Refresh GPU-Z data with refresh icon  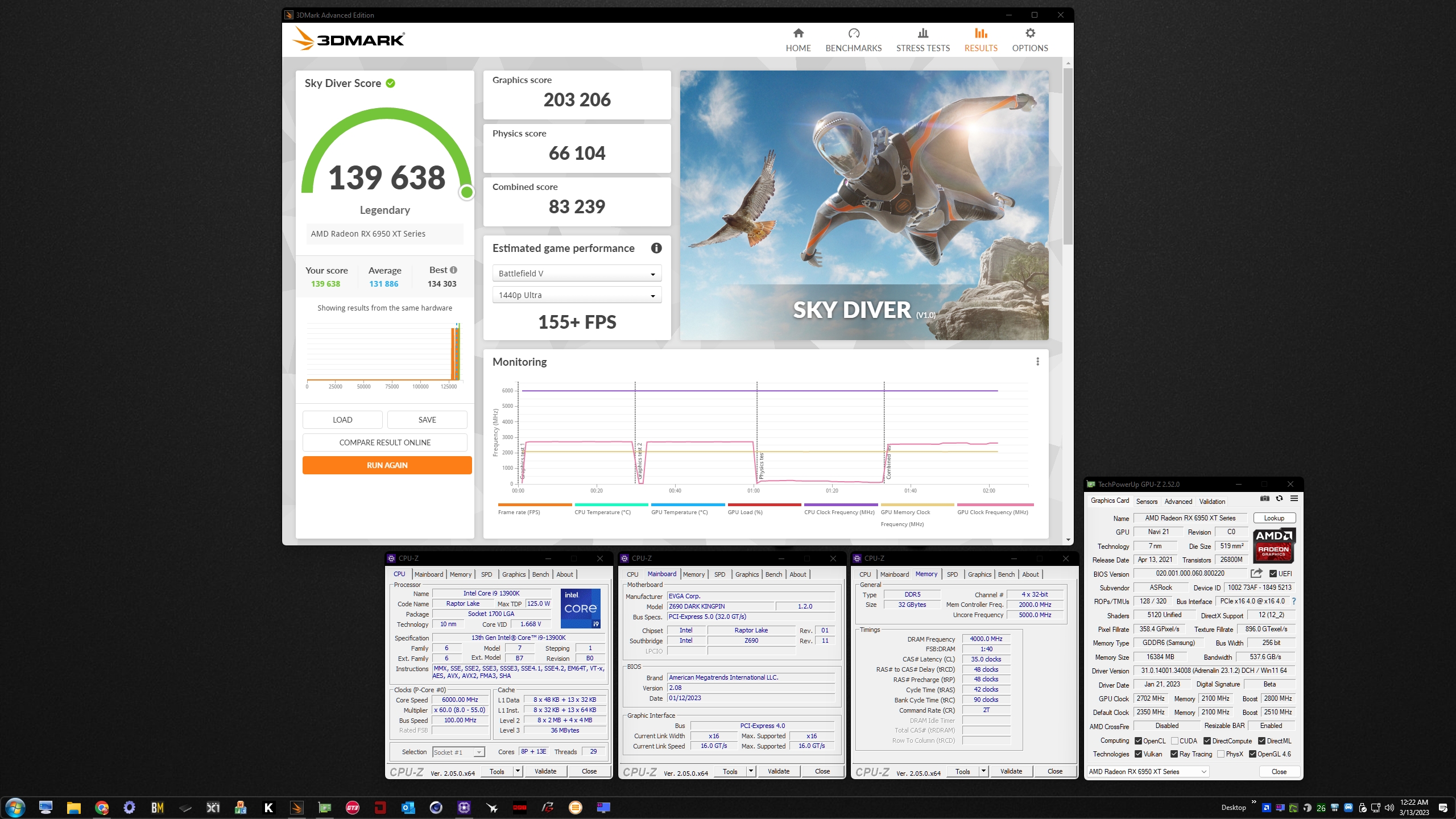[1279, 498]
